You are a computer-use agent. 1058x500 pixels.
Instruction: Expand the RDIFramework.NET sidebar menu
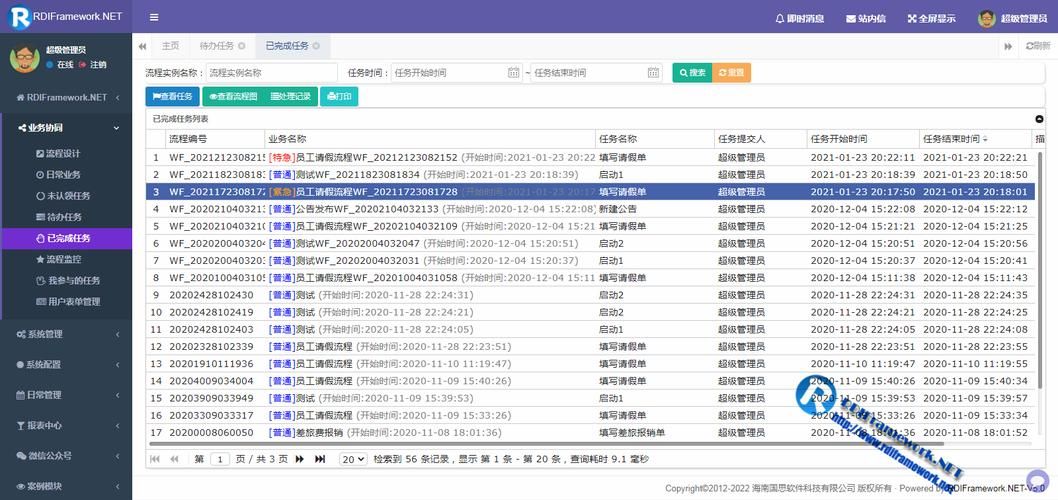click(x=66, y=97)
